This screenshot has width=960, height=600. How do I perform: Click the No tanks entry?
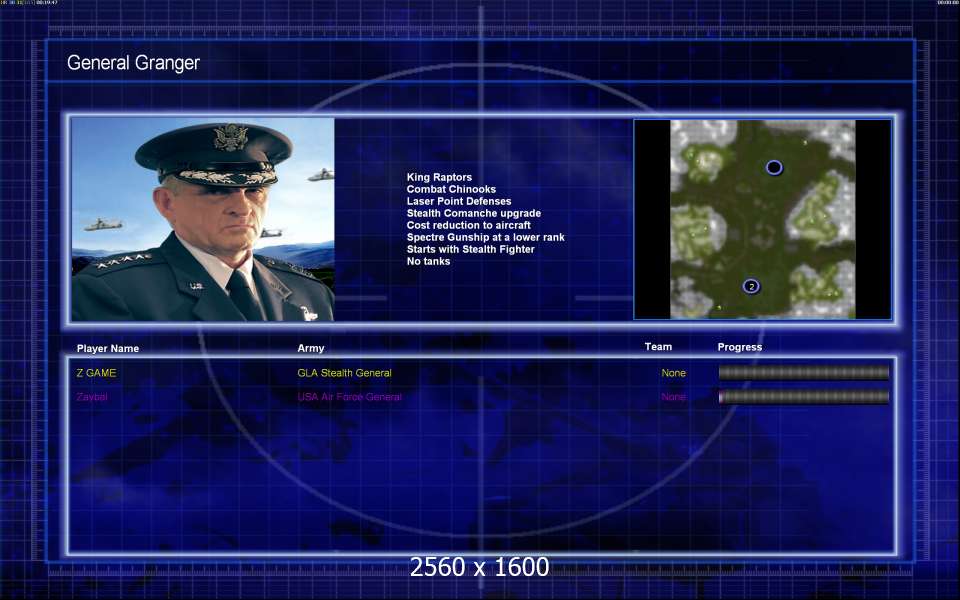click(x=428, y=262)
